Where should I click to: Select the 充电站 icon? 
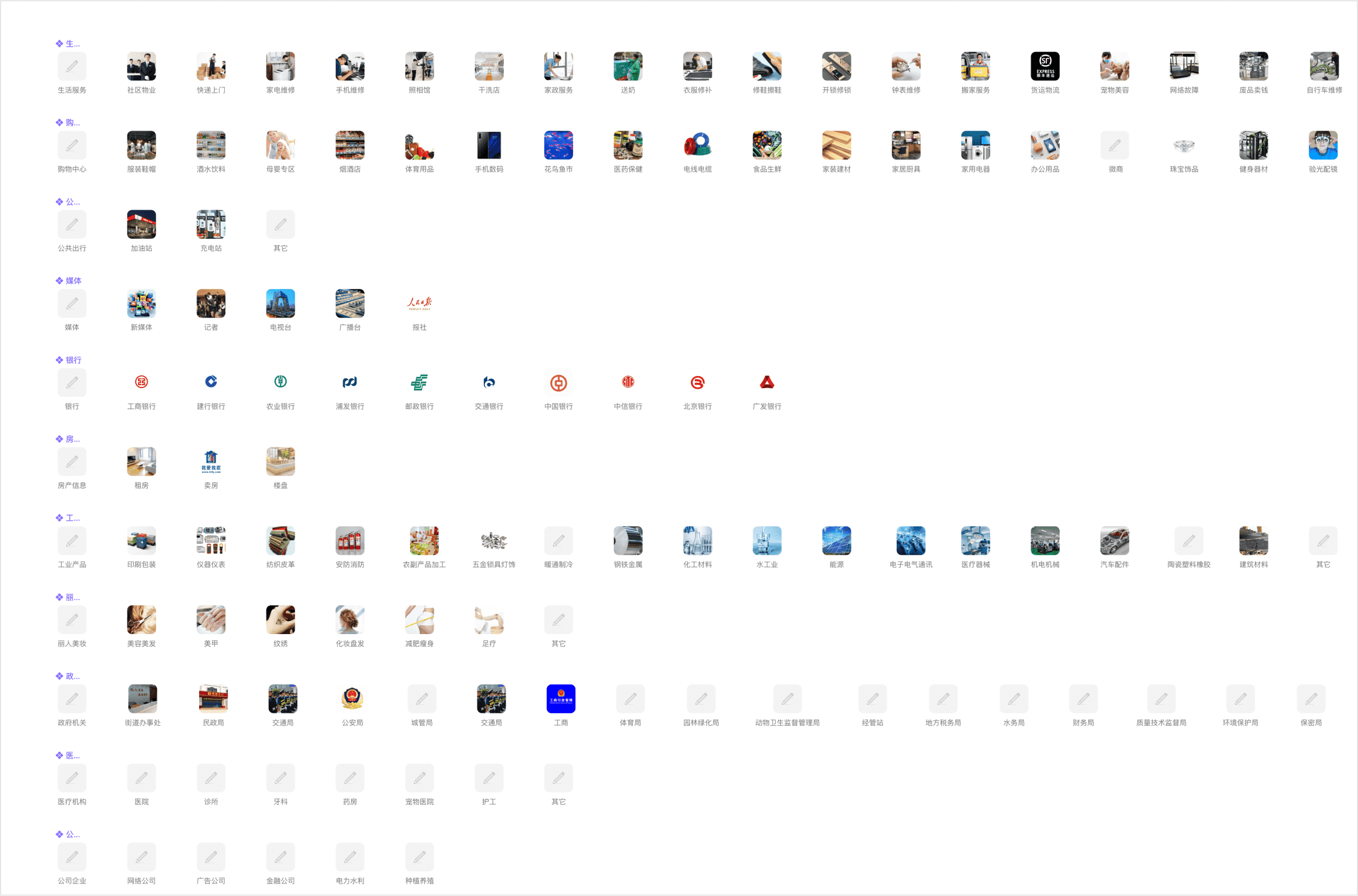(211, 224)
